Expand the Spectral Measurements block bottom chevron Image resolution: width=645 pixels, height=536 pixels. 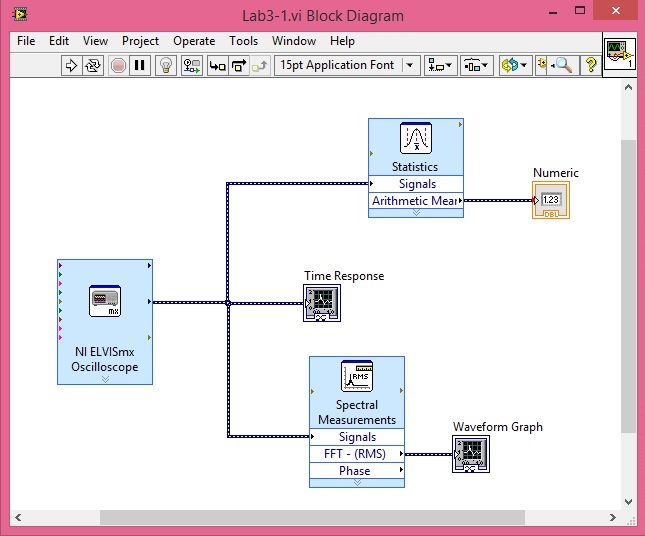click(356, 483)
